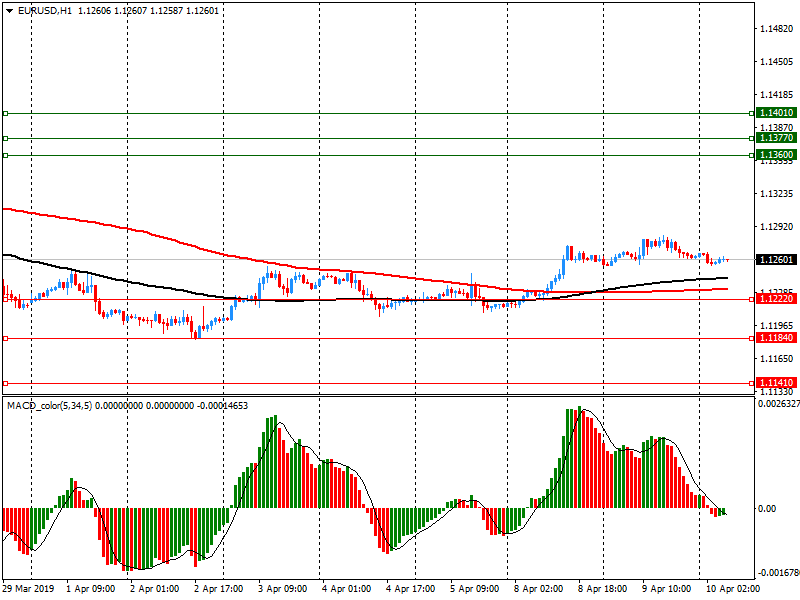This screenshot has height=600, width=800.
Task: Click the 1.12920 price axis value
Action: point(777,227)
